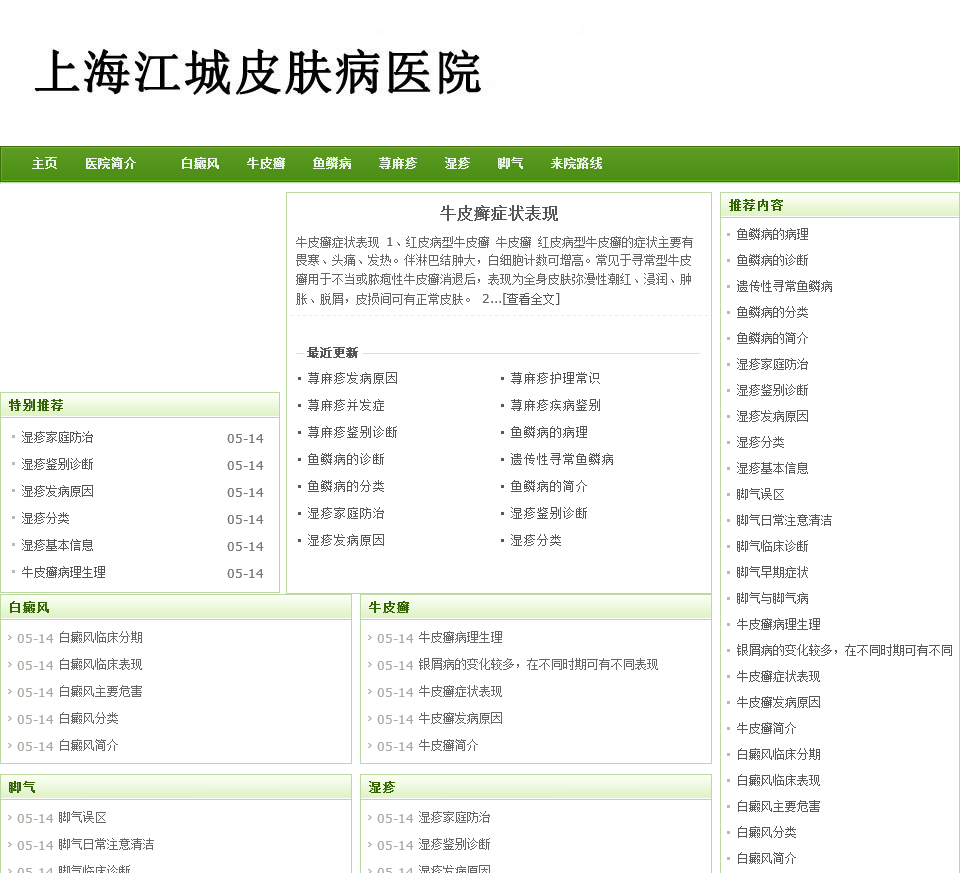Open 鱼鳞病的病理 in 最近更新 list

(x=549, y=432)
